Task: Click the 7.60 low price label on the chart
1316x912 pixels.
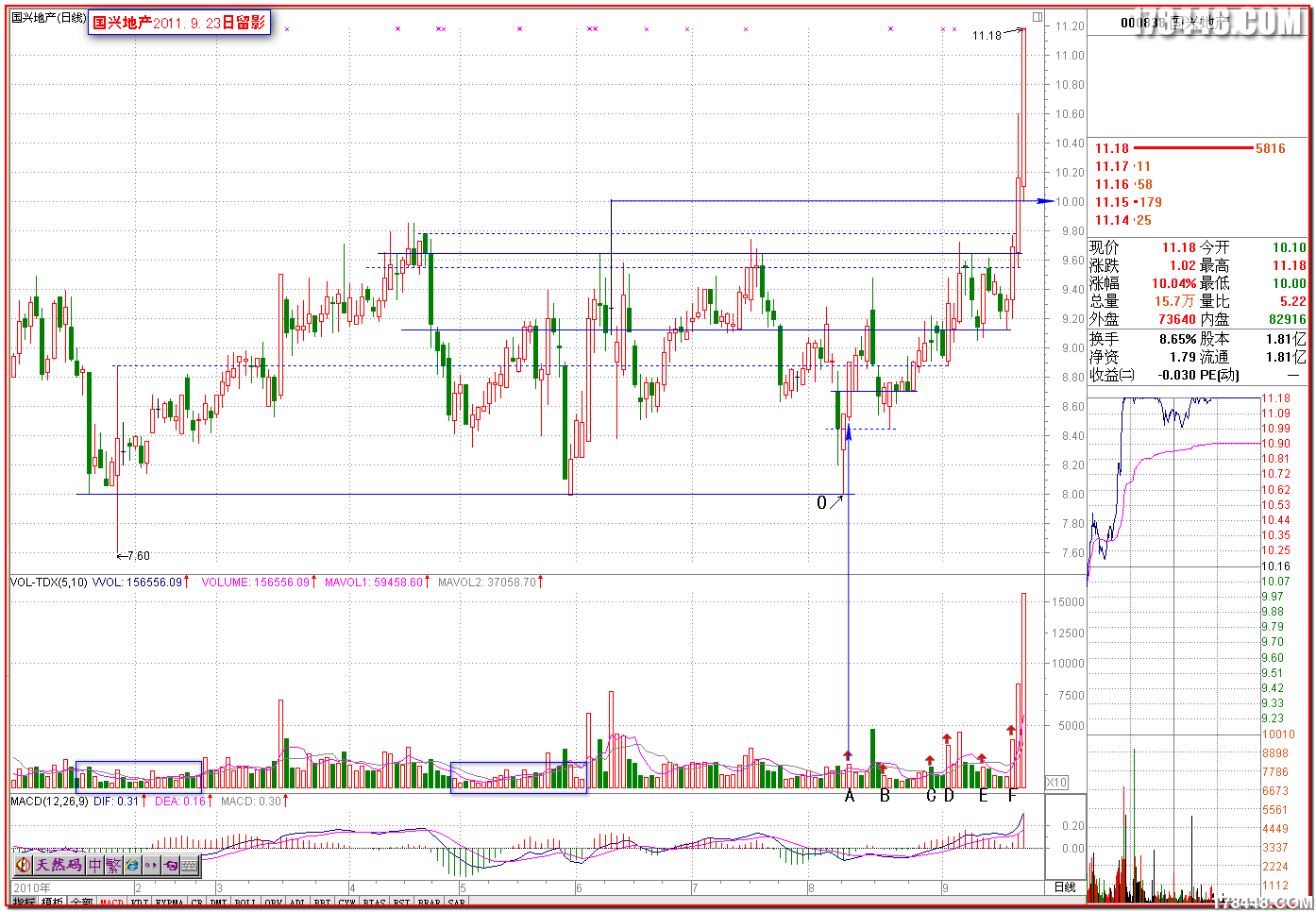Action: [138, 556]
